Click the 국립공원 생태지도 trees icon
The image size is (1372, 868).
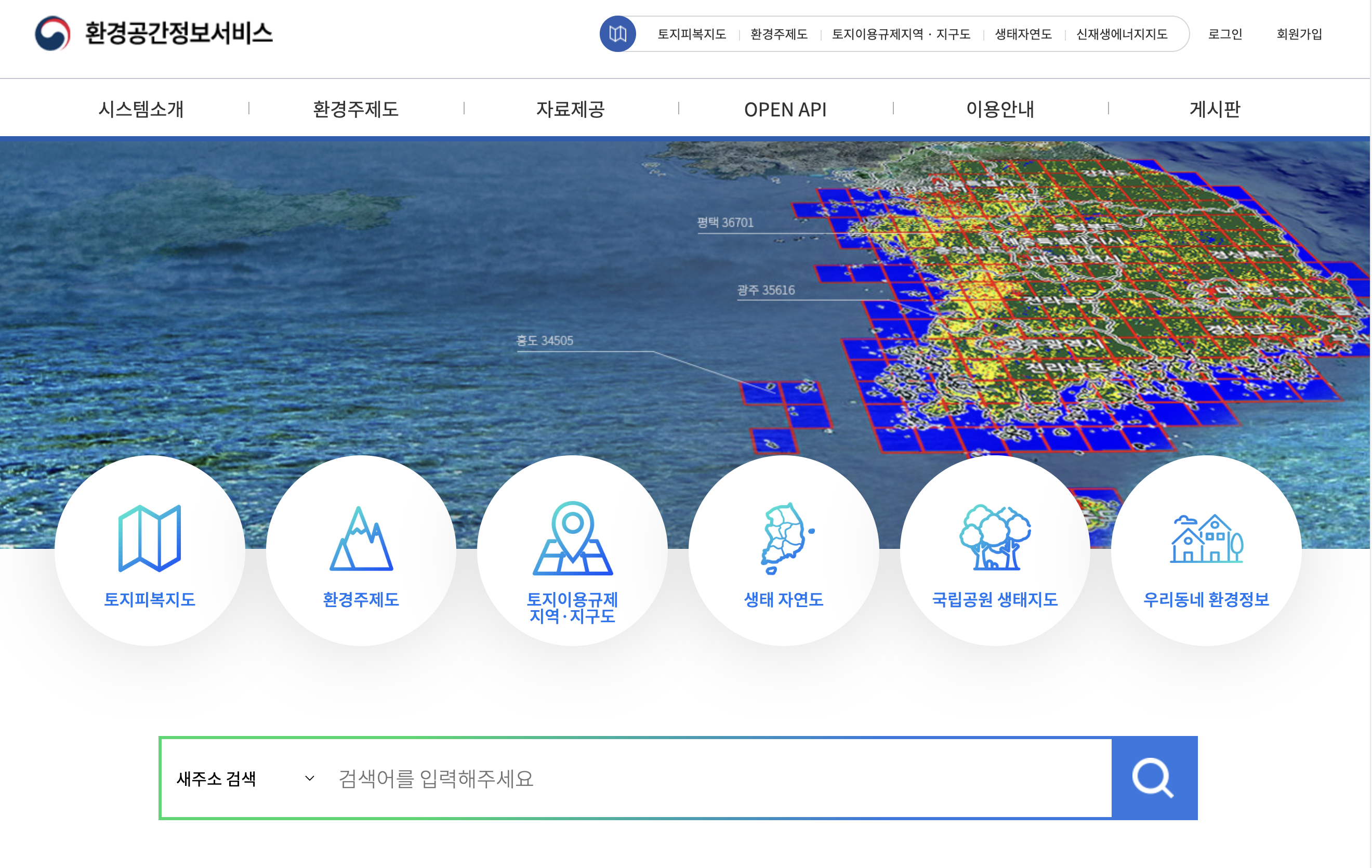click(995, 538)
